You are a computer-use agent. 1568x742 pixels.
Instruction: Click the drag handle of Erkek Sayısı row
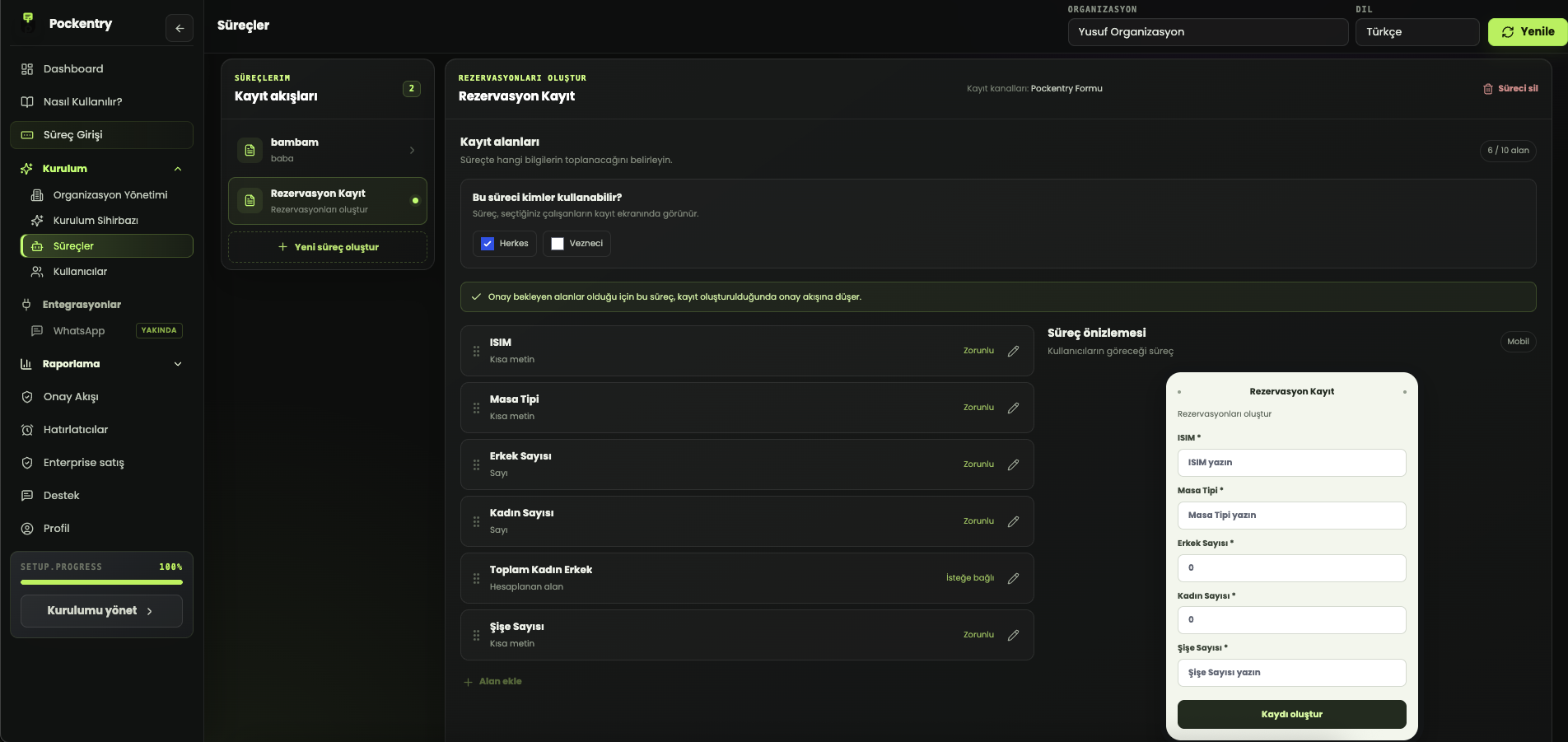(476, 464)
